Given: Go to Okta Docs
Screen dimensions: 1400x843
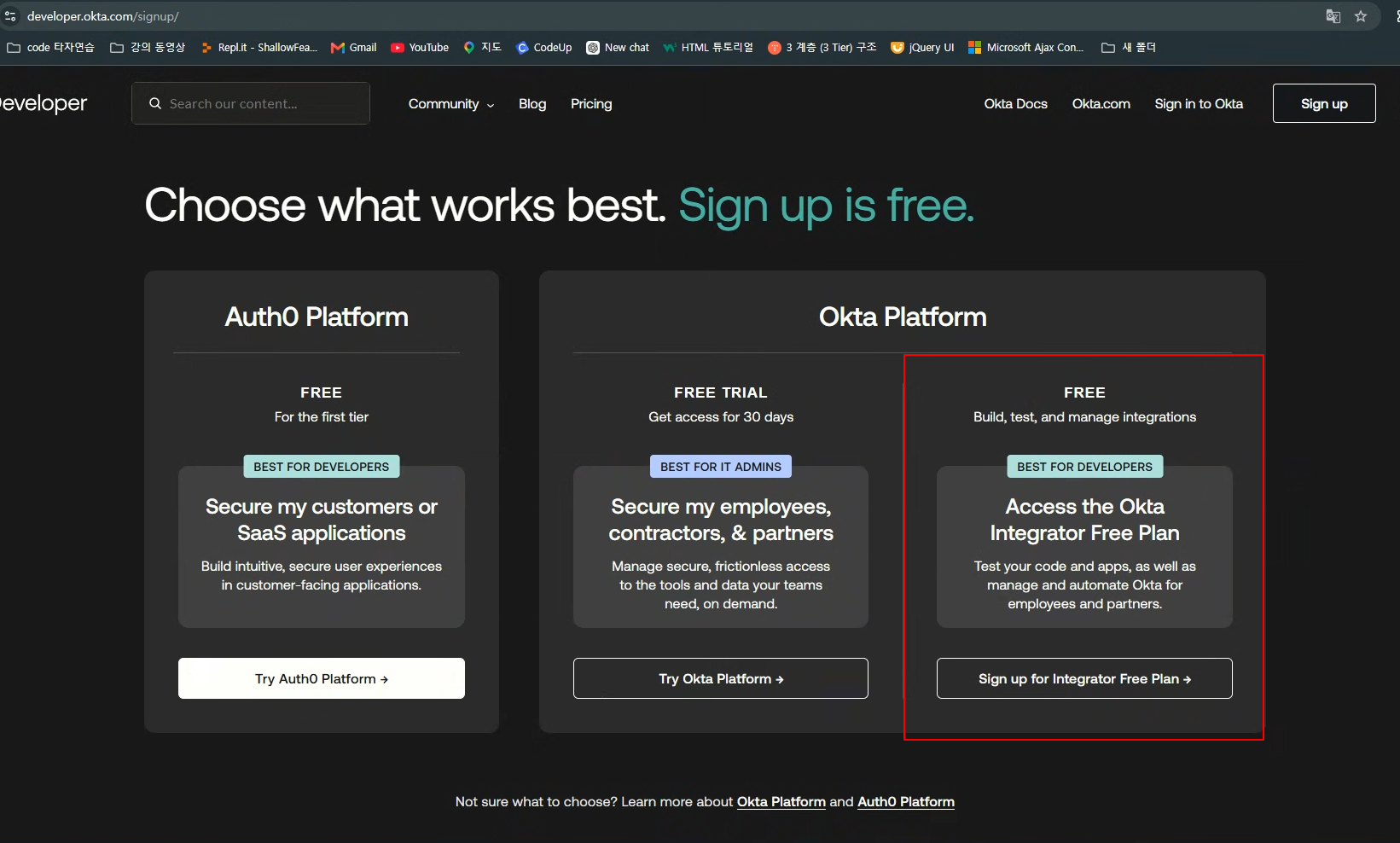Looking at the screenshot, I should click(x=1015, y=103).
